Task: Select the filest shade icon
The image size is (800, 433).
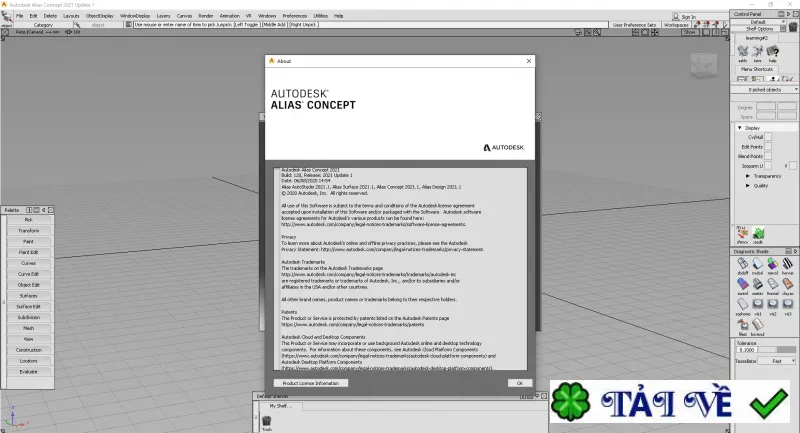Action: click(x=742, y=325)
